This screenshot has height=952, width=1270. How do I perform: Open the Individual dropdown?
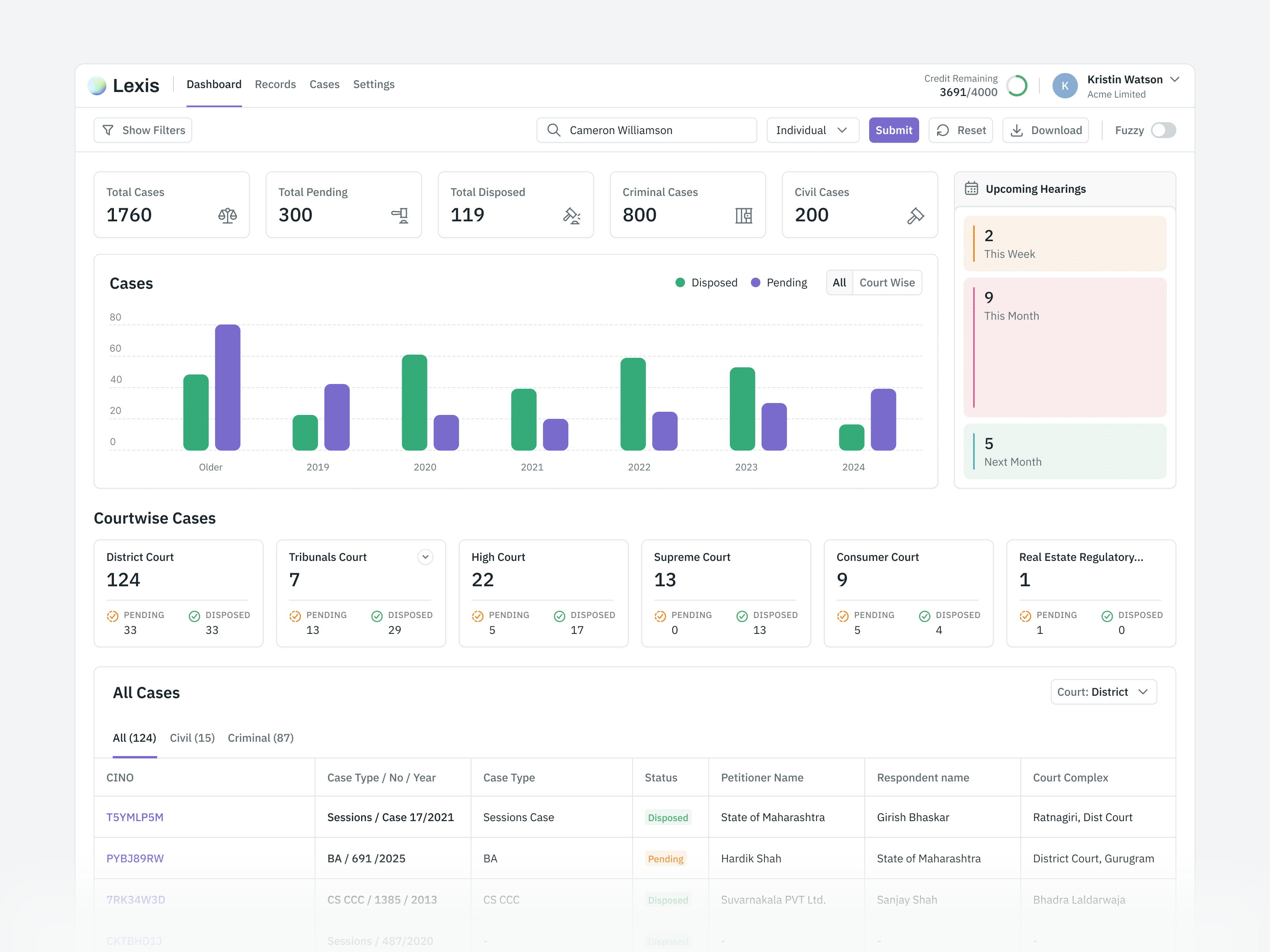coord(812,130)
